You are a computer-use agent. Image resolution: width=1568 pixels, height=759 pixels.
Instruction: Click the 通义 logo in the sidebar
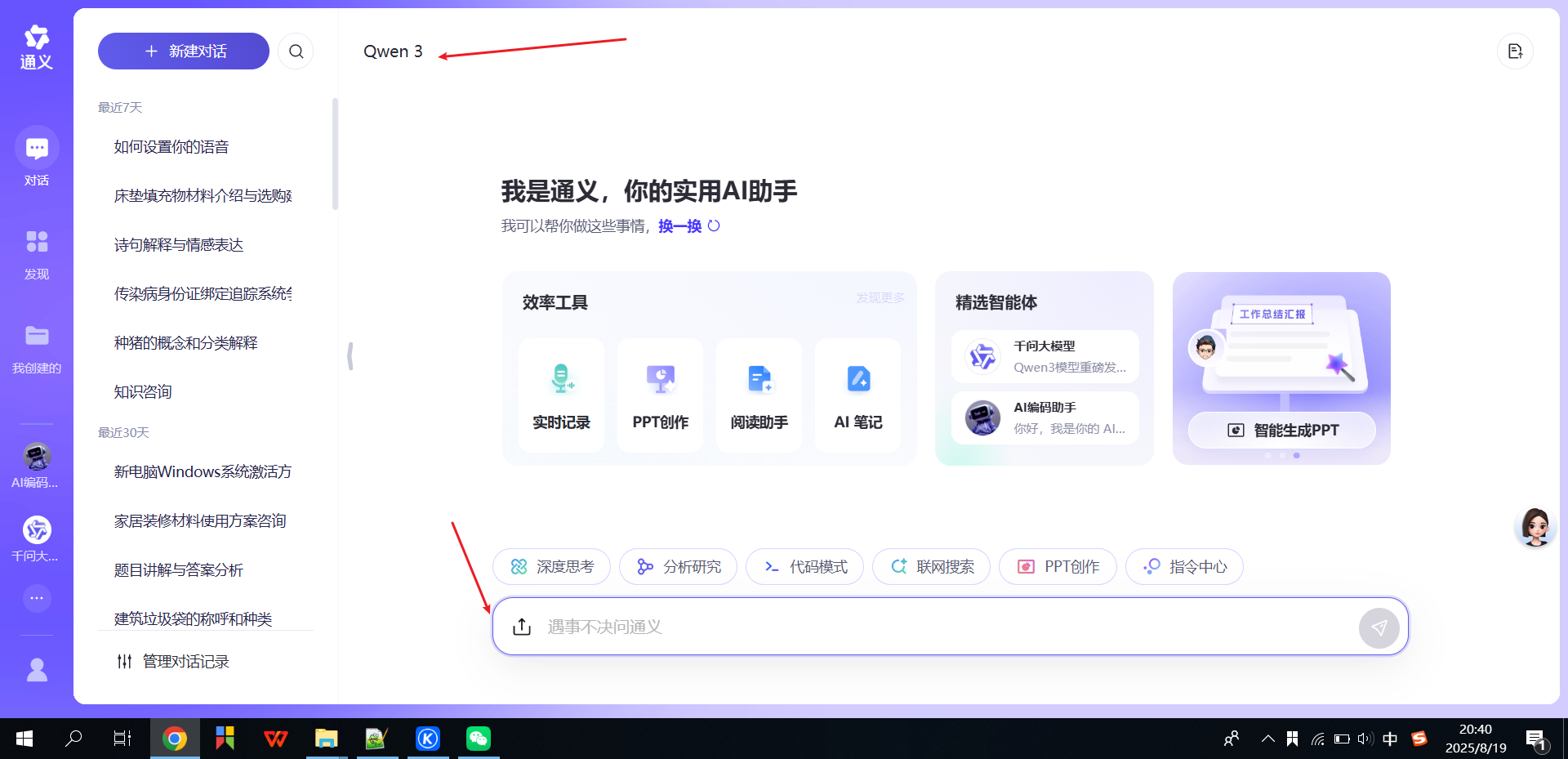coord(37,47)
